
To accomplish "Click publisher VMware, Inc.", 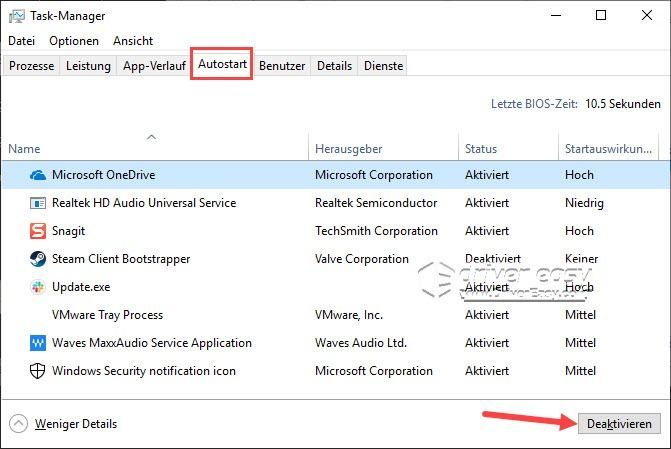I will [x=349, y=315].
